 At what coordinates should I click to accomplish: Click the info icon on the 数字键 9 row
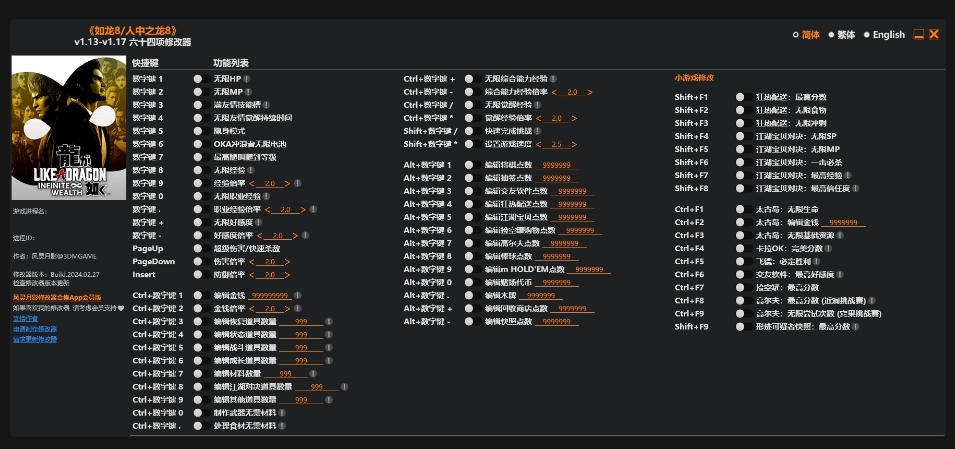point(297,183)
